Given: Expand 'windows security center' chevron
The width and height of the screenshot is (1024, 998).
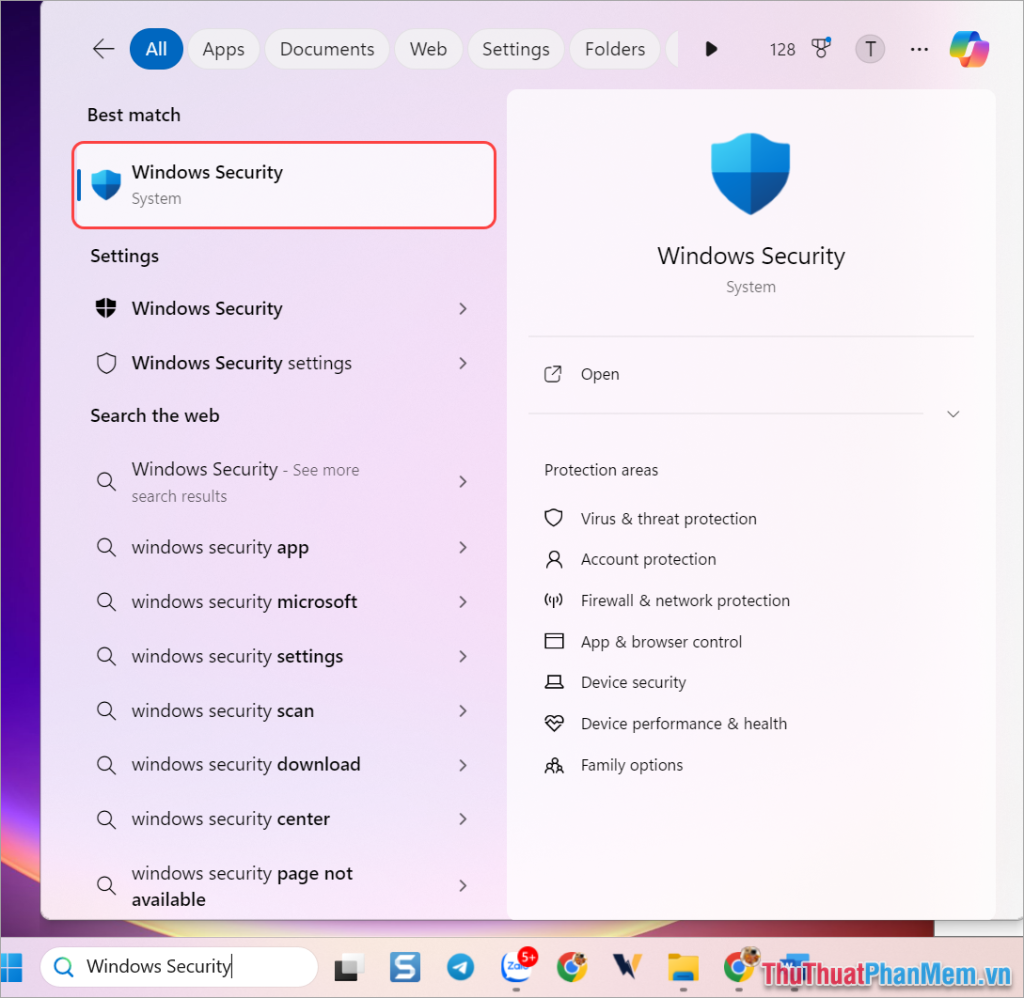Looking at the screenshot, I should coord(462,819).
